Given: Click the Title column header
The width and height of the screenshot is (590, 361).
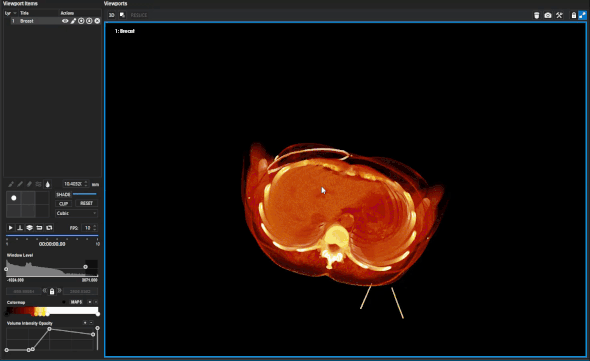Looking at the screenshot, I should click(24, 13).
